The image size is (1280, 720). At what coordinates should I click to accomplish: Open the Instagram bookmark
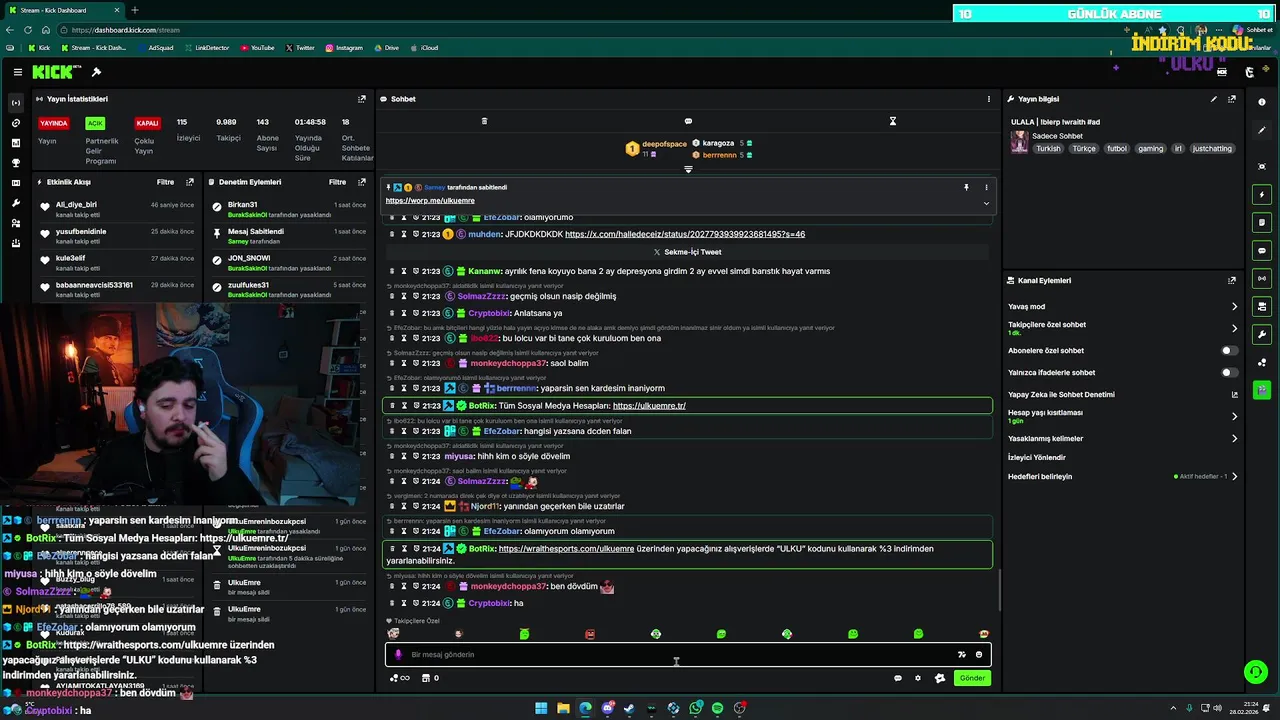[344, 48]
